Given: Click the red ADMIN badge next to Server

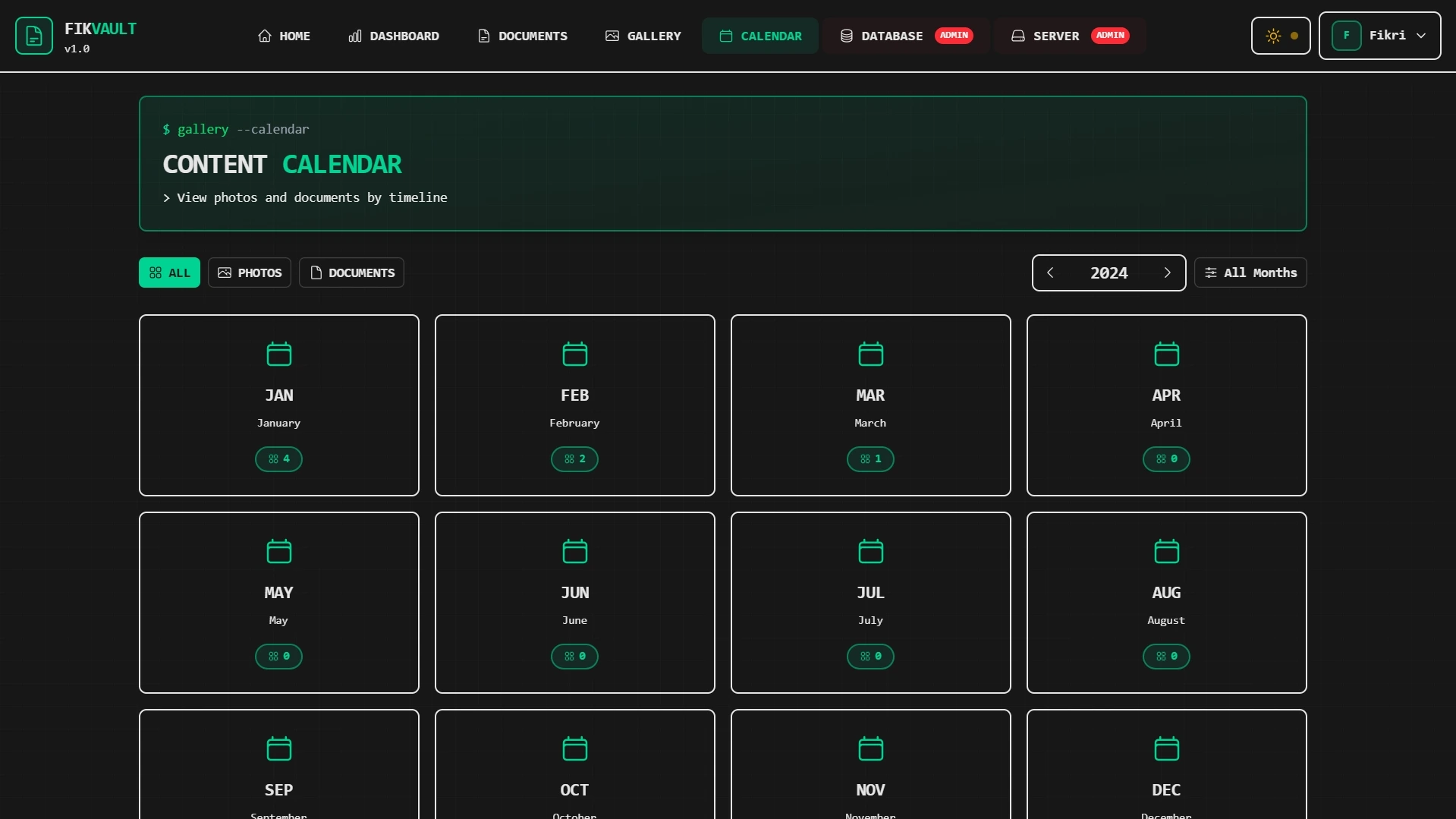Looking at the screenshot, I should [x=1110, y=36].
